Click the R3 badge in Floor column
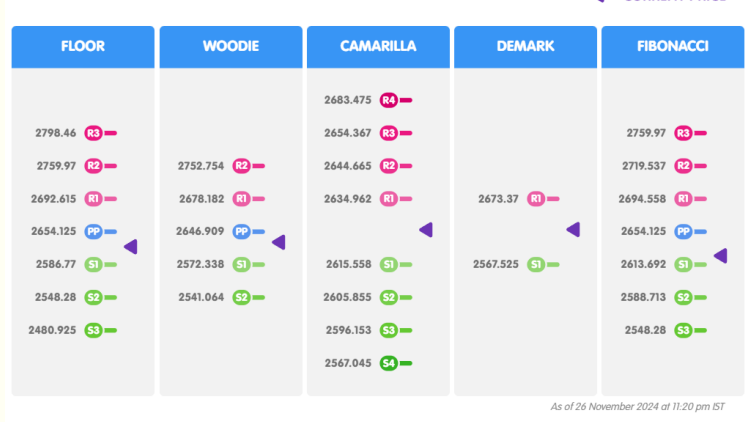Viewport: 750px width, 422px height. coord(93,133)
